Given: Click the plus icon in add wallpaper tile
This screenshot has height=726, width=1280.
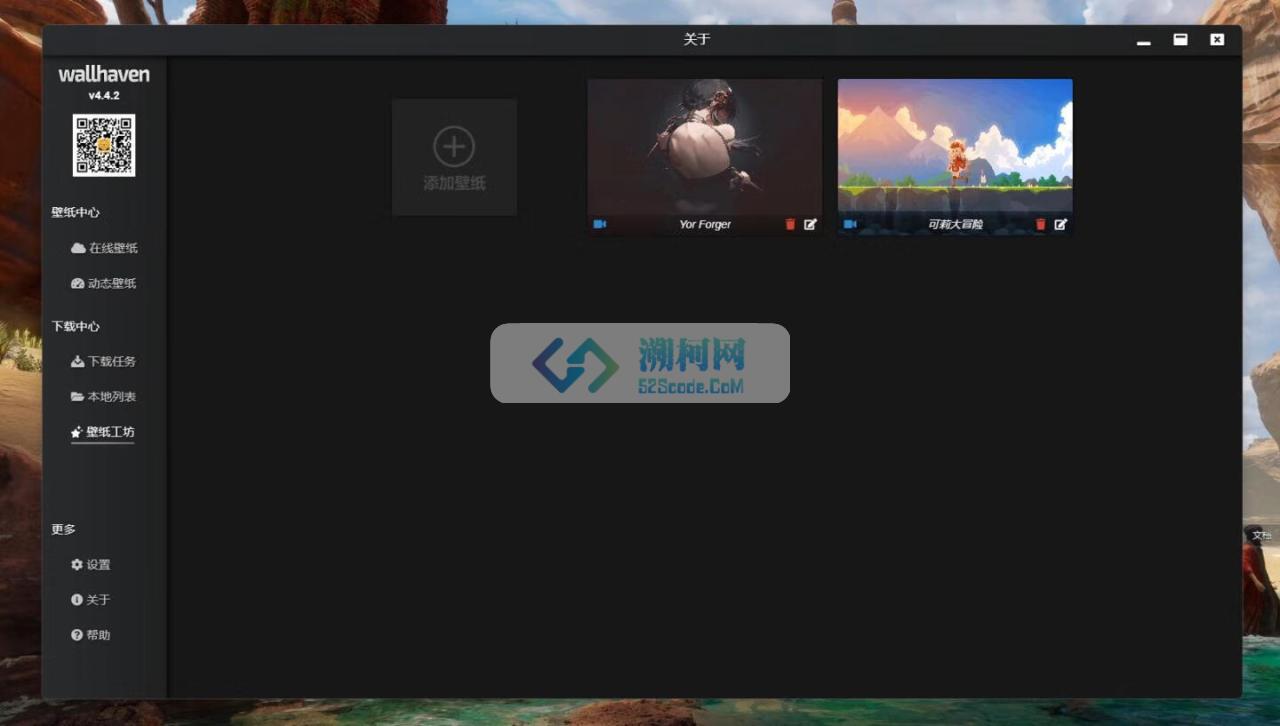Looking at the screenshot, I should click(x=454, y=147).
